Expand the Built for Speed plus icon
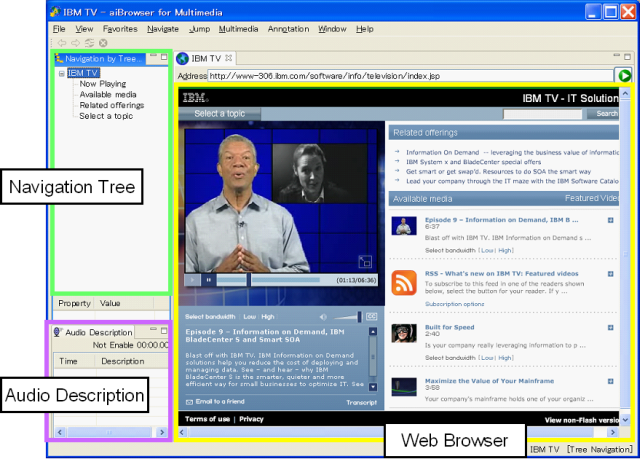Screen dimensions: 640x459 click(x=611, y=328)
